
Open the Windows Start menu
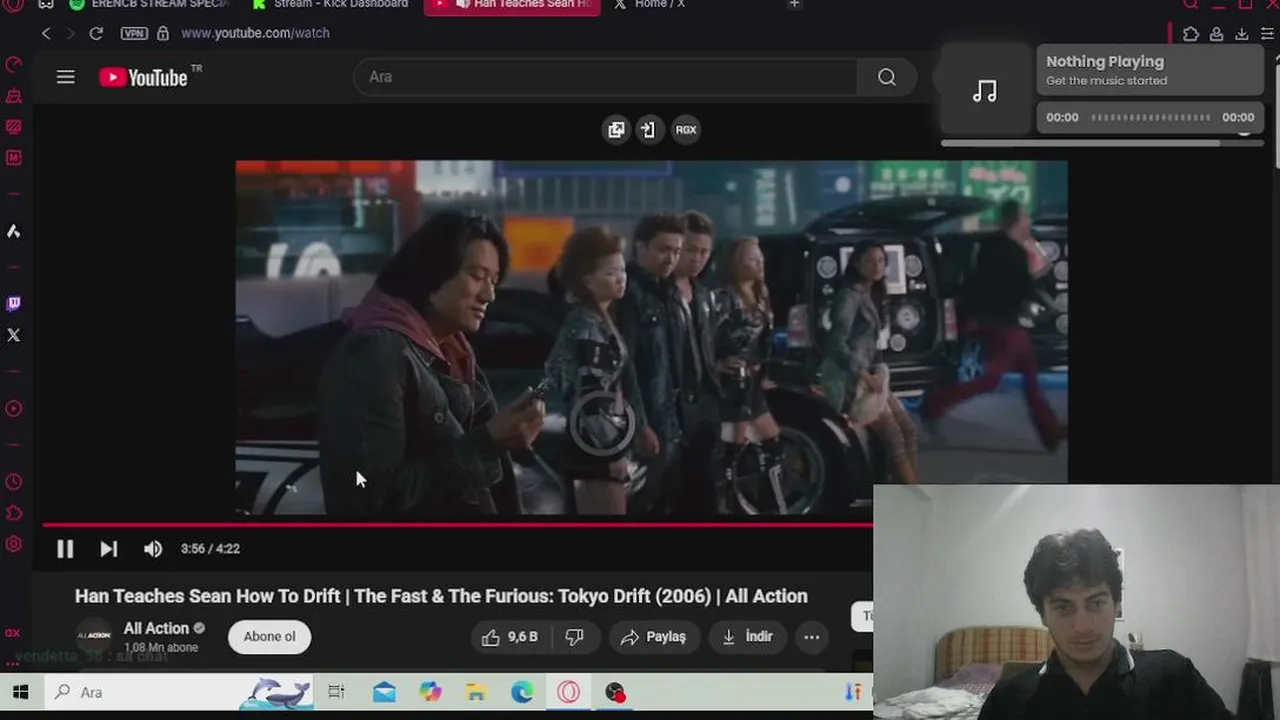(x=20, y=692)
